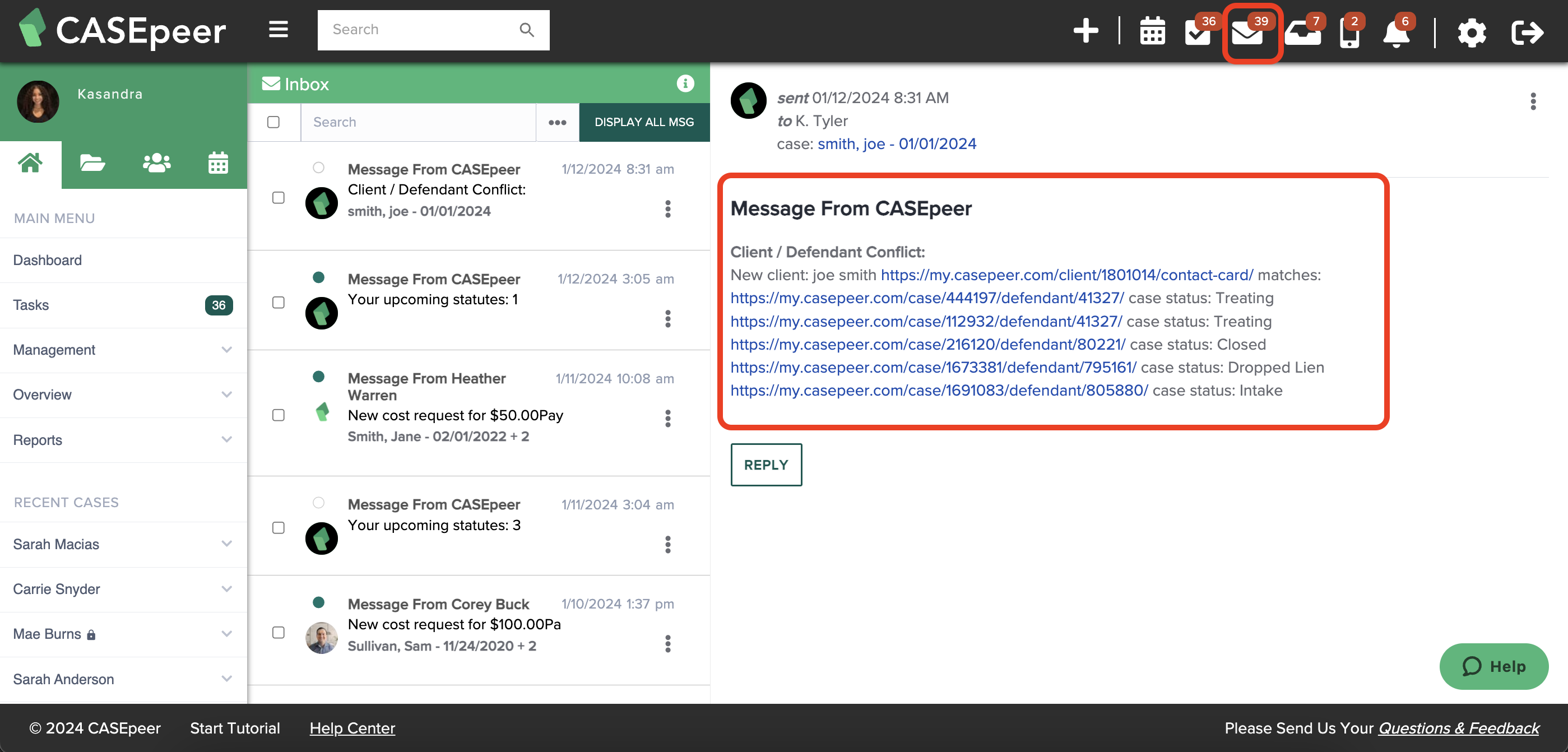Open the settings gear icon
1568x752 pixels.
[x=1472, y=33]
